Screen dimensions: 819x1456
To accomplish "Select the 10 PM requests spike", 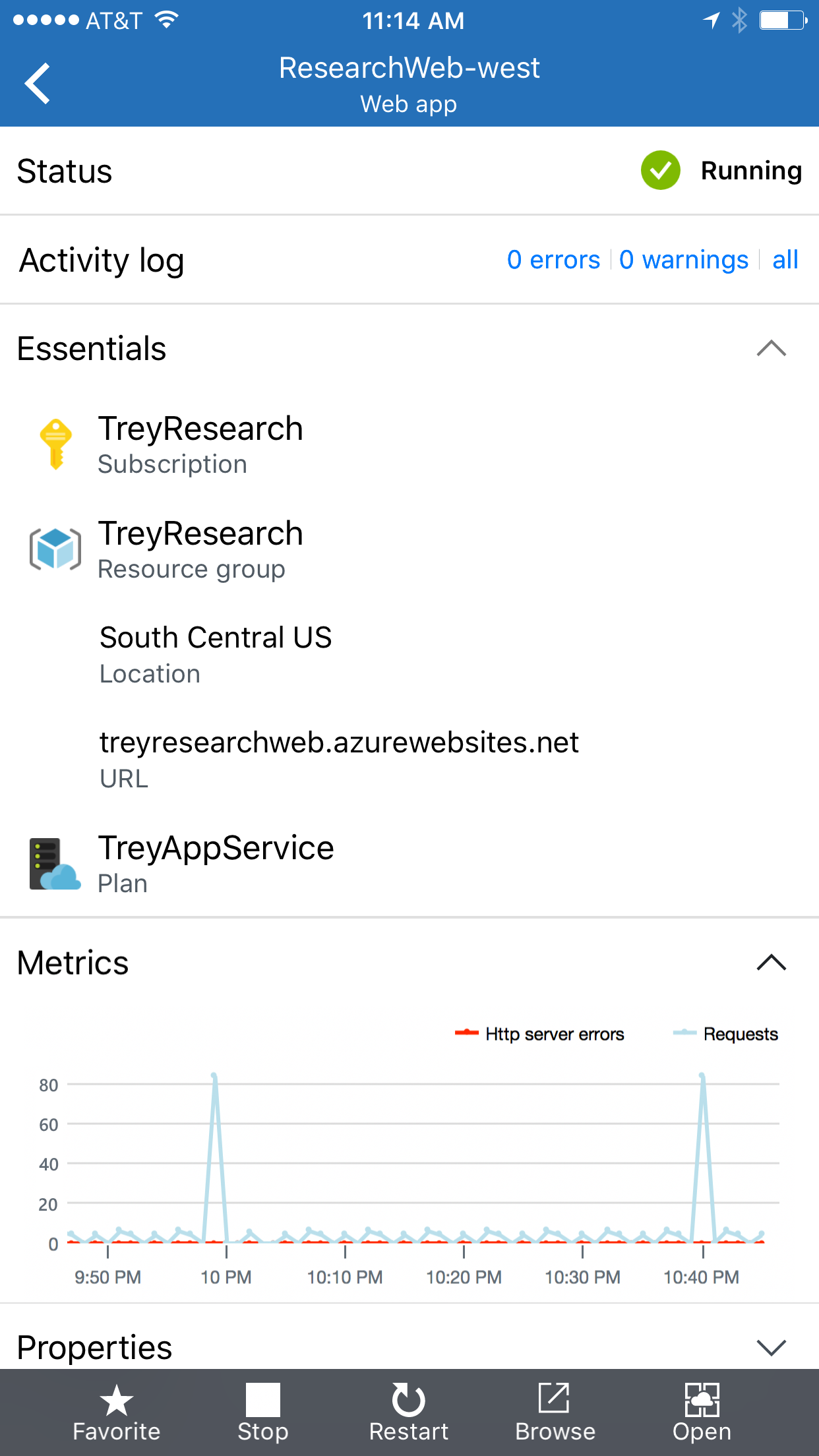I will (x=214, y=1077).
